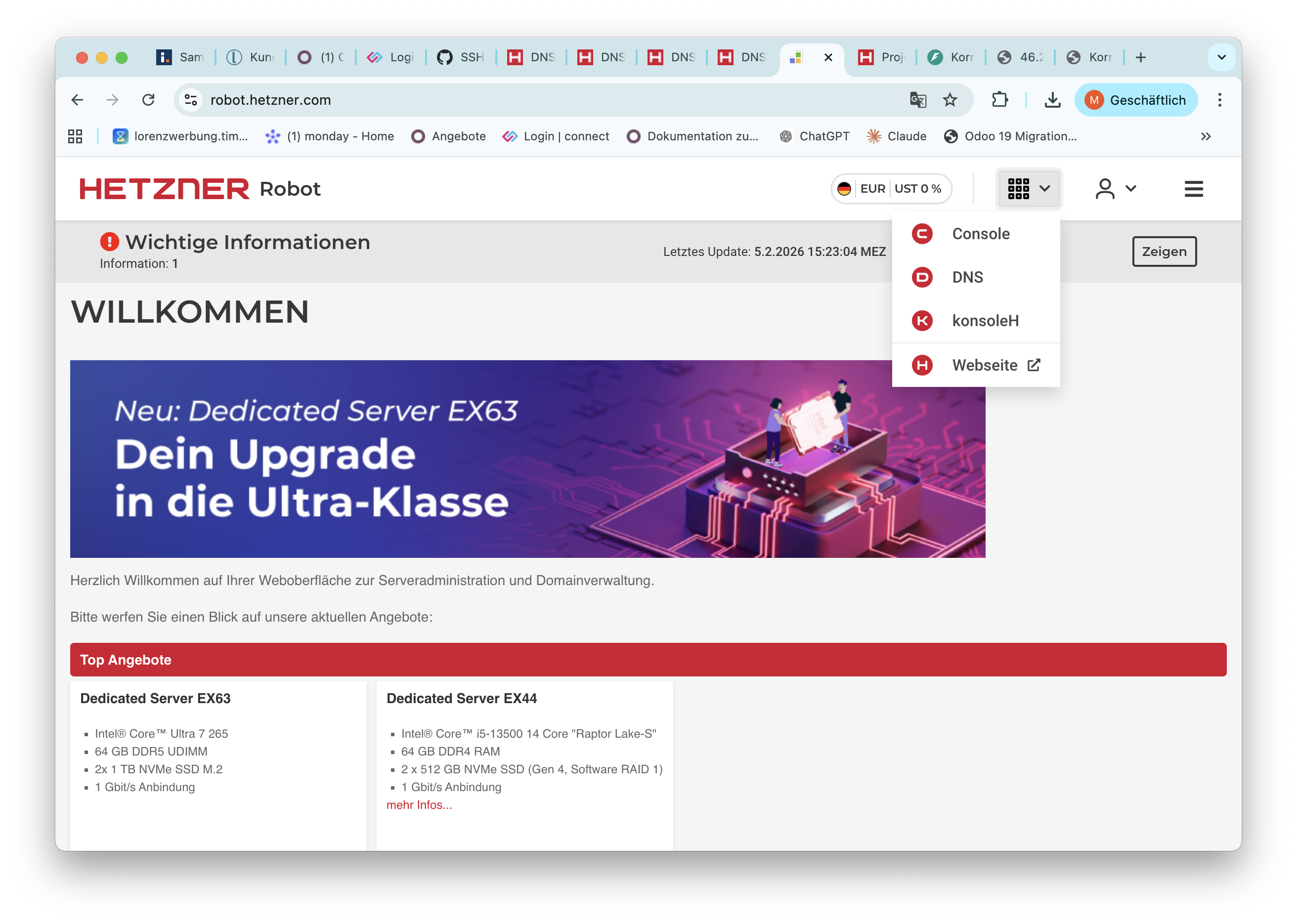Click the EX63 promotional banner
Viewport: 1297px width, 924px height.
click(x=527, y=459)
